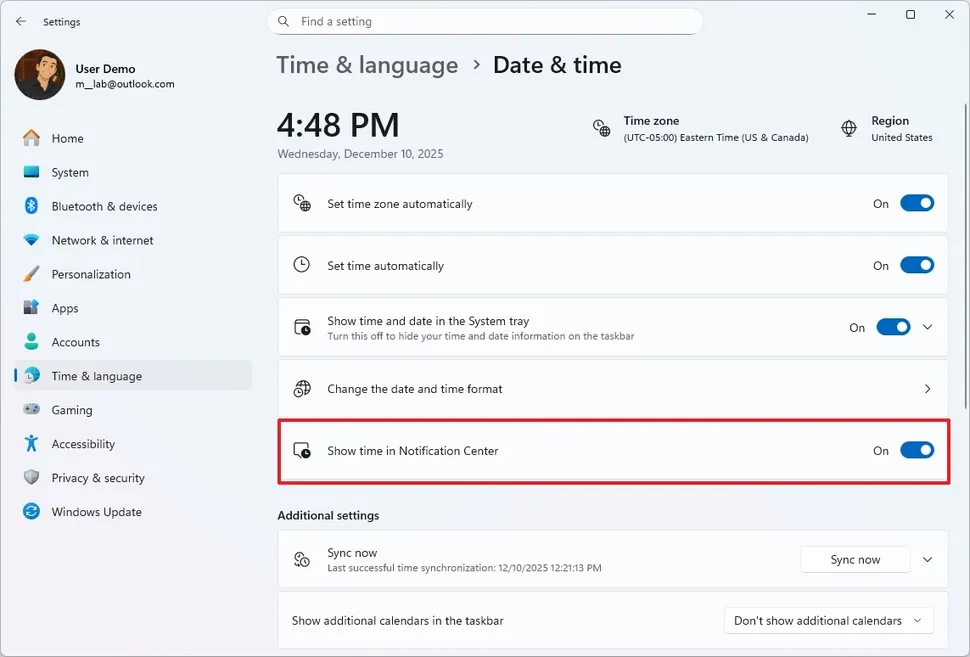Open Personalization via its paintbrush icon
970x657 pixels.
pyautogui.click(x=31, y=274)
